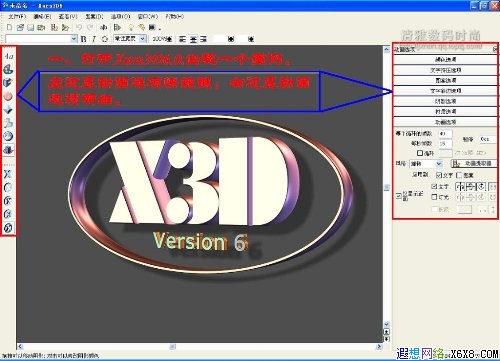Enable the lights checkbox in animation panel

[x=434, y=197]
